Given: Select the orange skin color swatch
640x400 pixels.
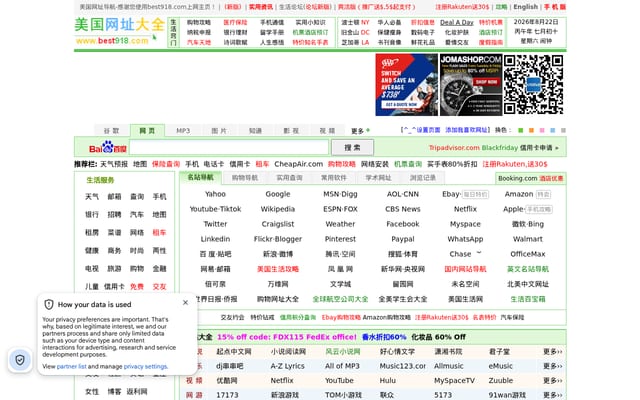Looking at the screenshot, I should [x=531, y=131].
